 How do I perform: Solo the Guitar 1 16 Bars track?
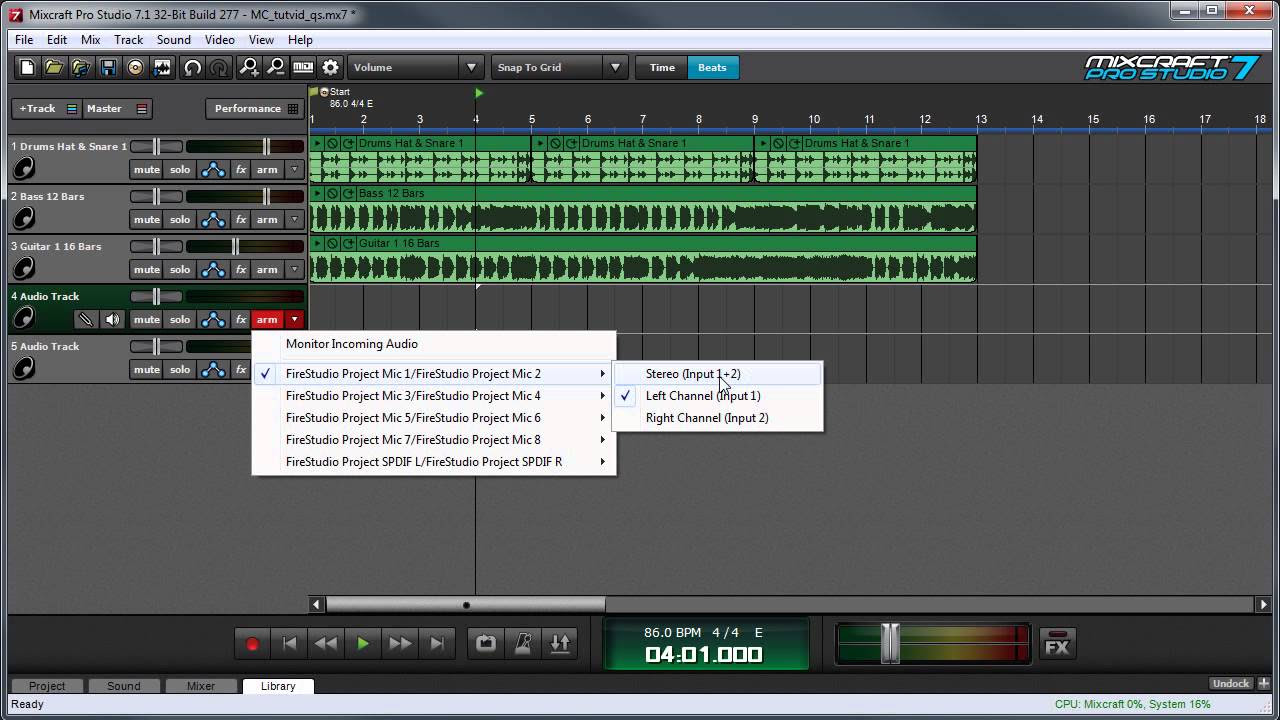(179, 269)
